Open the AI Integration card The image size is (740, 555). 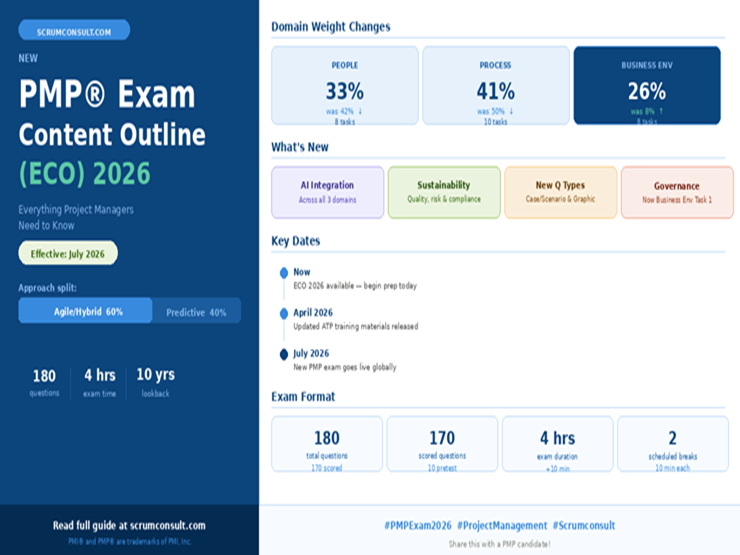pos(328,192)
